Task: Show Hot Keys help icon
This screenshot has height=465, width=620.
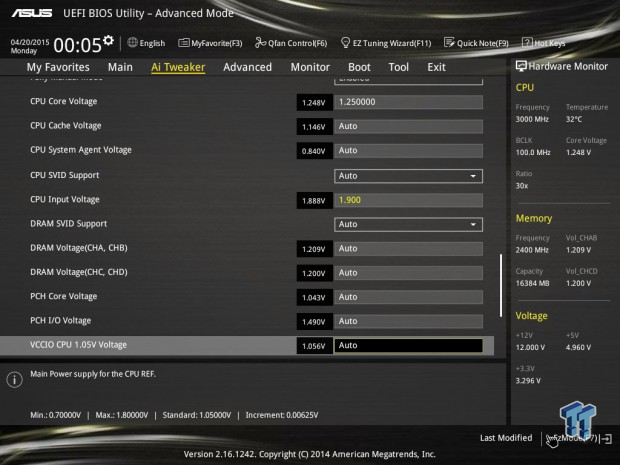Action: click(x=527, y=43)
